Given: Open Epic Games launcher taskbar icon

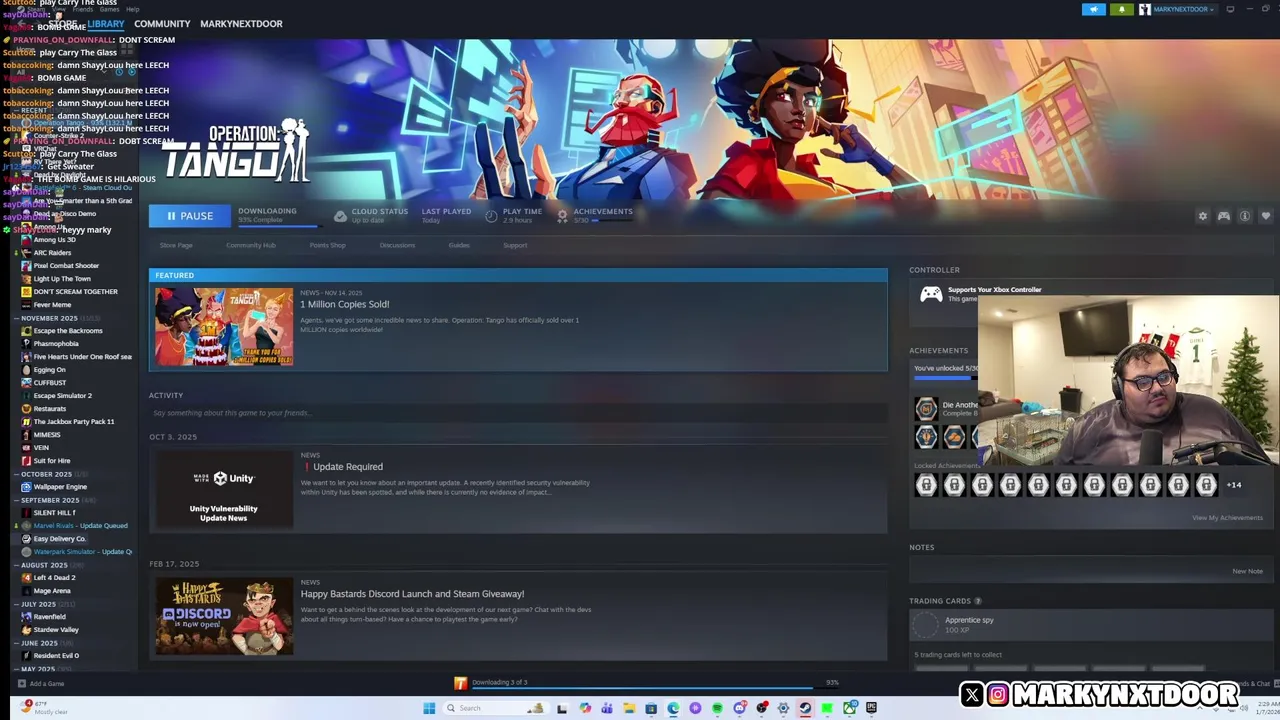Looking at the screenshot, I should [871, 708].
